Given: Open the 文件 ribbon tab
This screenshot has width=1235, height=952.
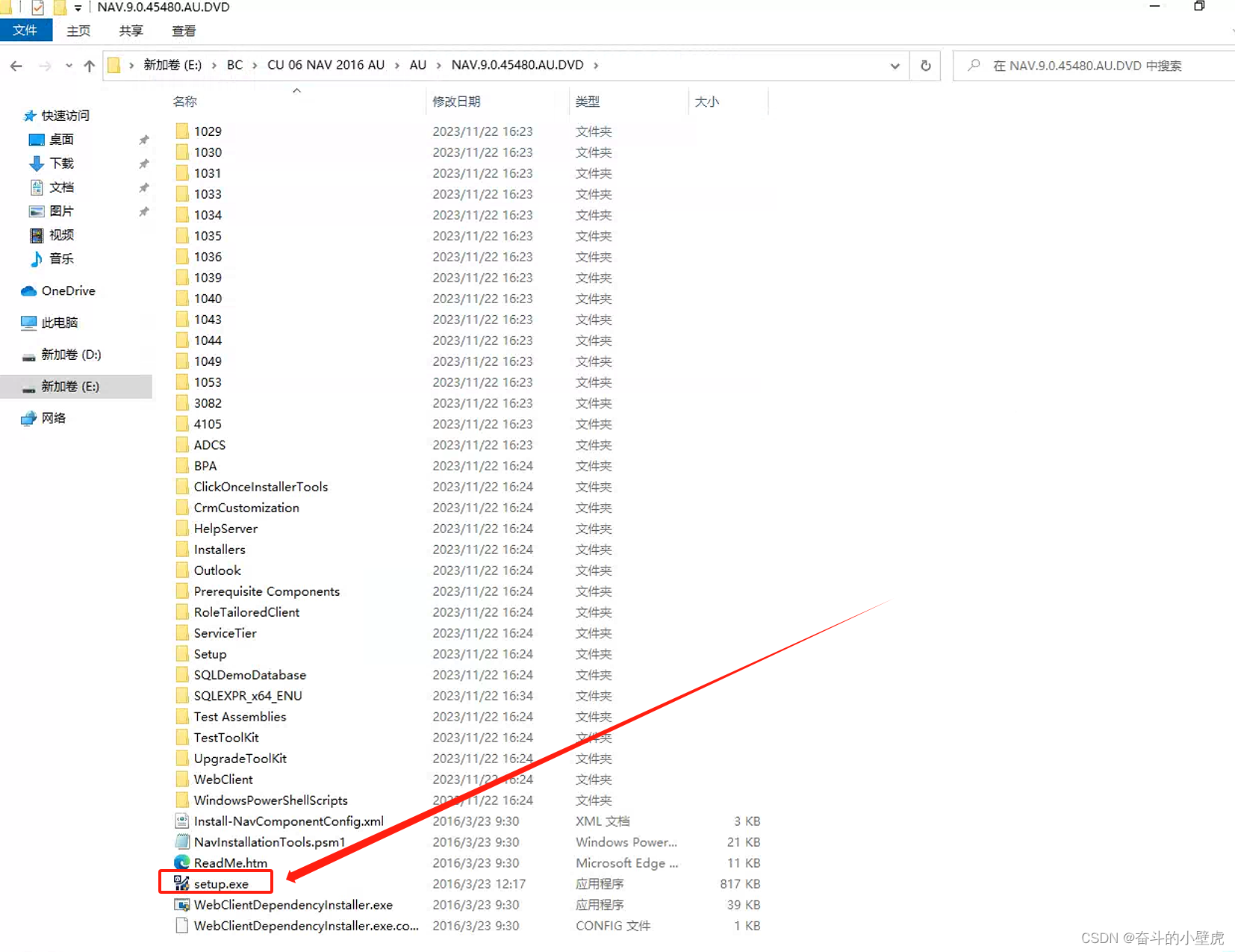Looking at the screenshot, I should point(25,31).
